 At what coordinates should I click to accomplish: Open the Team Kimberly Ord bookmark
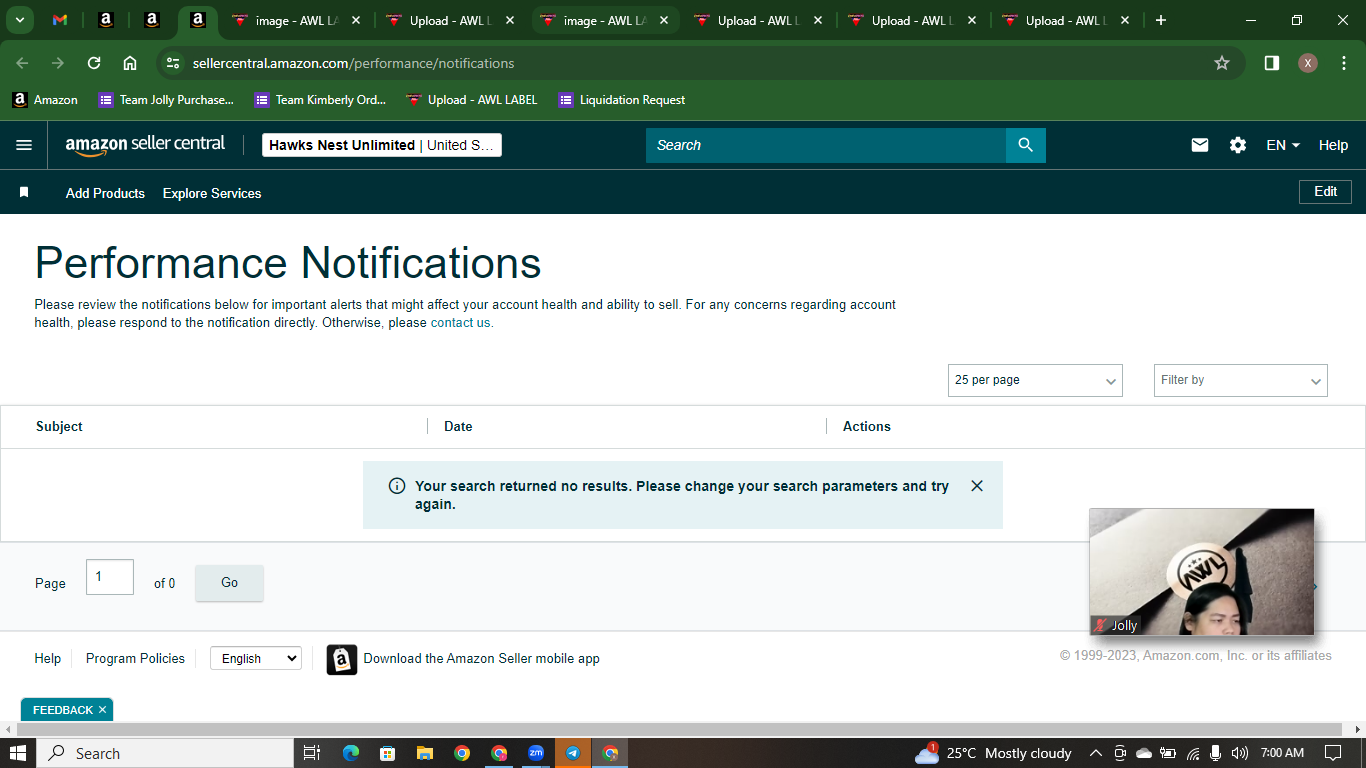pos(321,100)
